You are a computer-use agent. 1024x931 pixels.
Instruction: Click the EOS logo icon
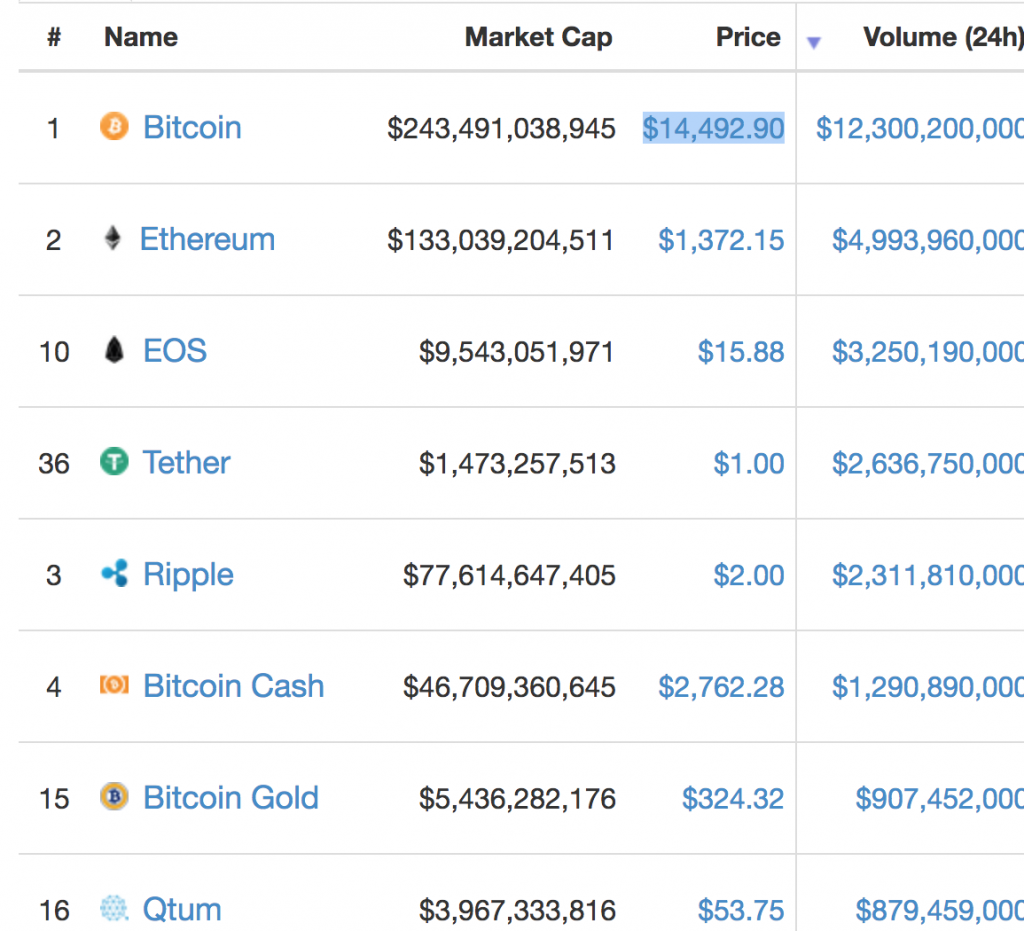click(114, 350)
